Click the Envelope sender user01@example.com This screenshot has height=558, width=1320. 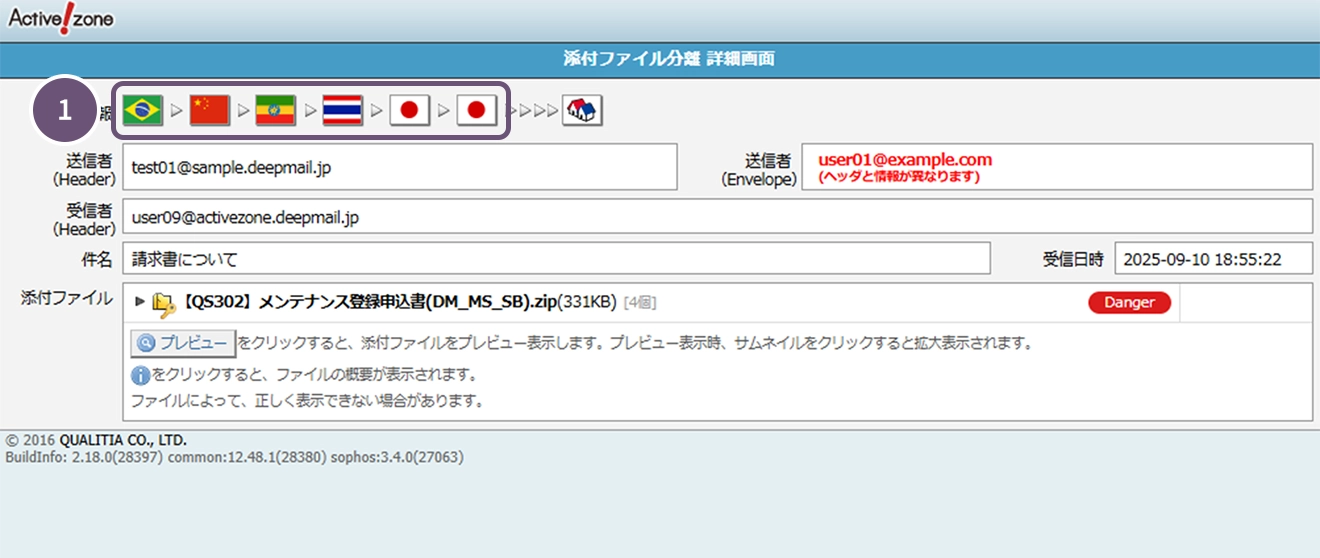pos(904,160)
